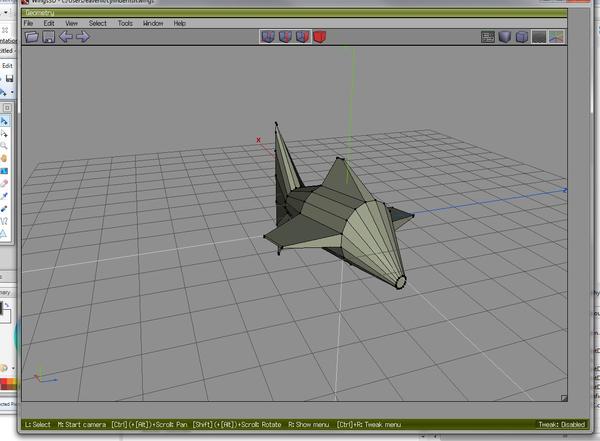Save the model with the floppy disk icon
The width and height of the screenshot is (600, 441).
click(49, 37)
